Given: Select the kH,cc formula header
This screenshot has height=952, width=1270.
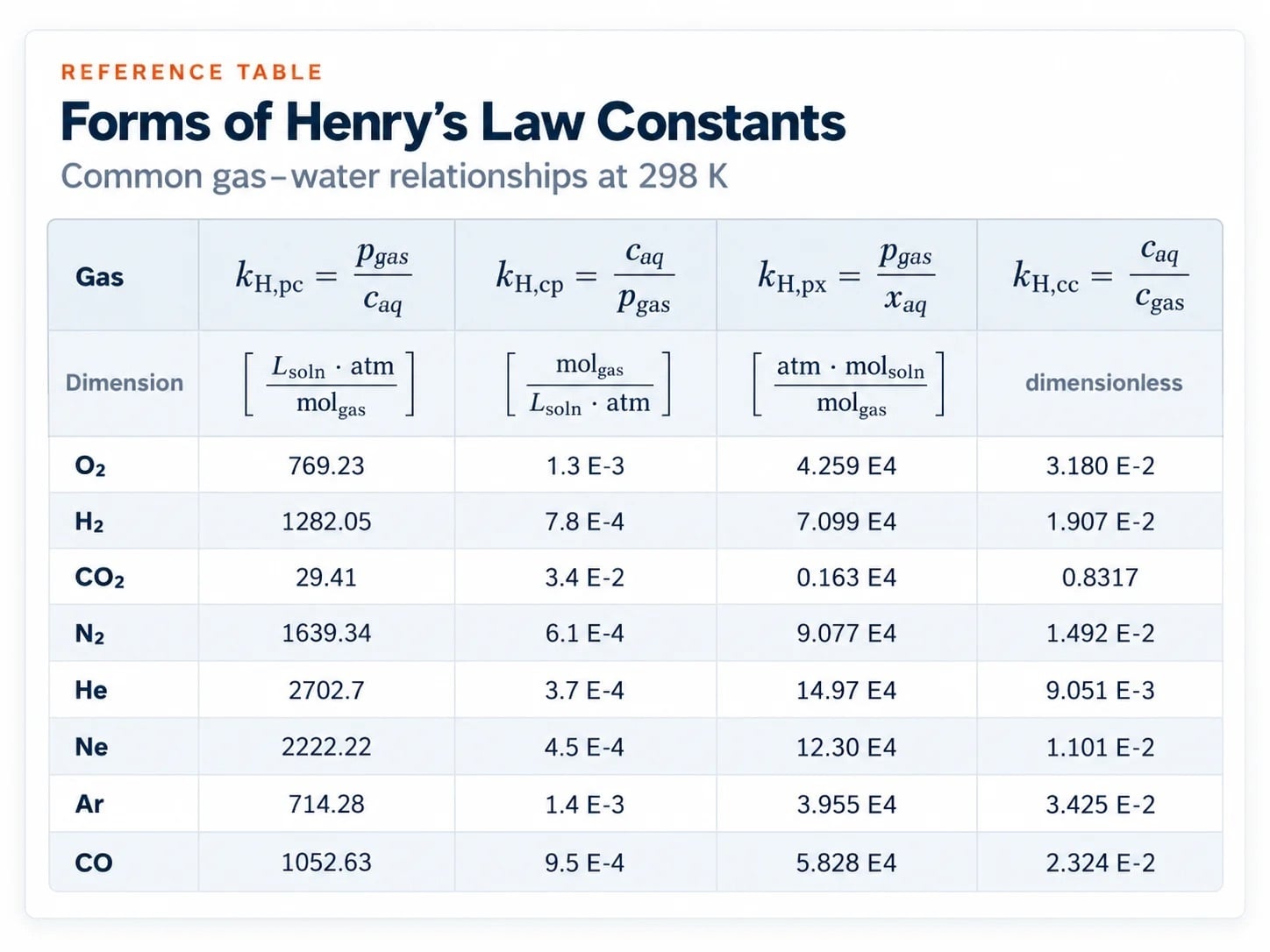Looking at the screenshot, I should 1101,276.
